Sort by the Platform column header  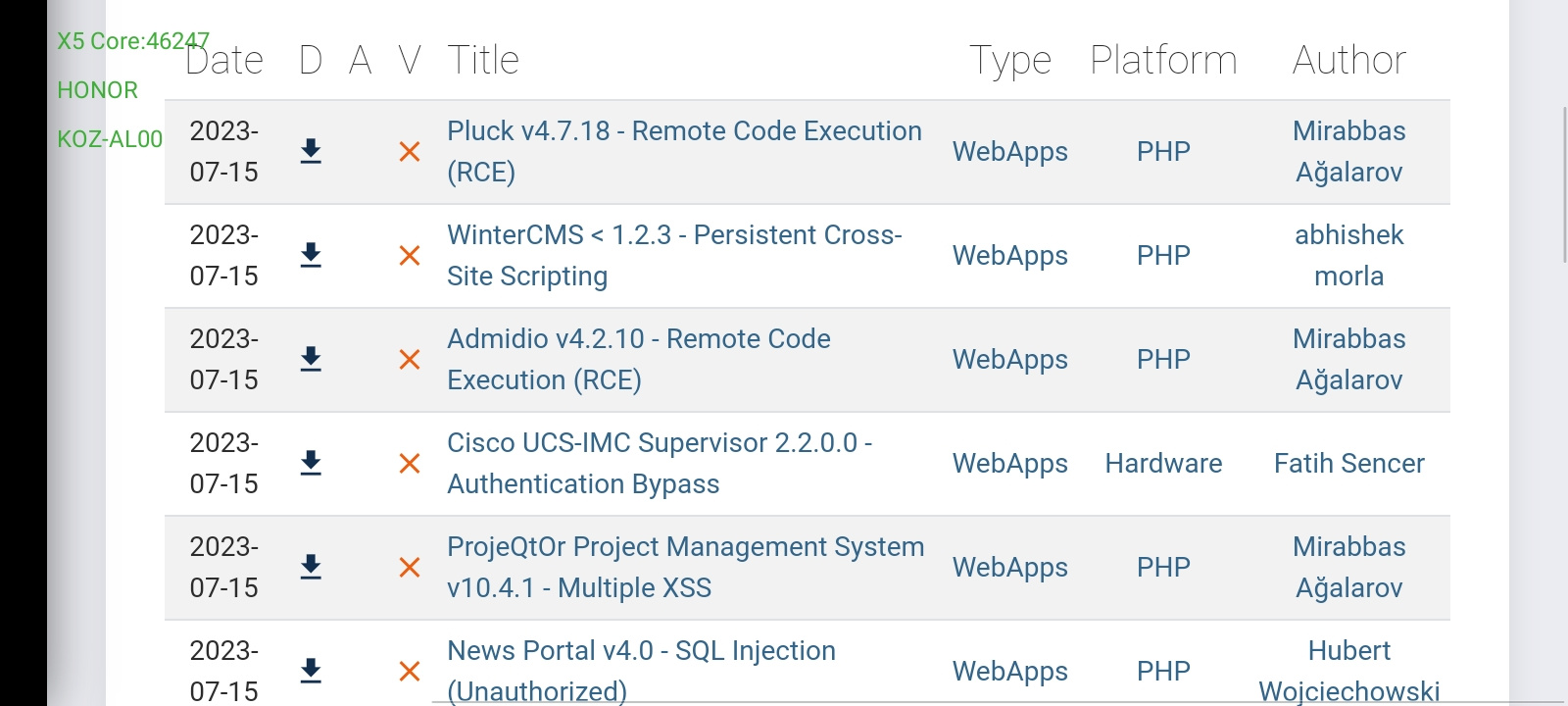point(1163,60)
